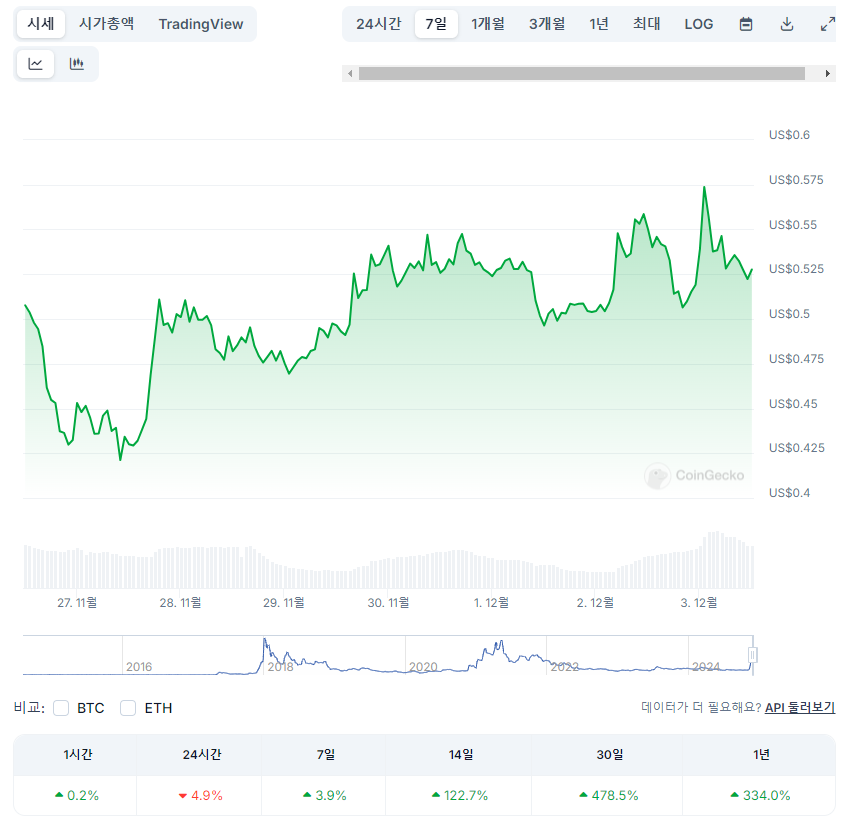Click the 1시간 column header
The width and height of the screenshot is (862, 825).
coord(78,755)
